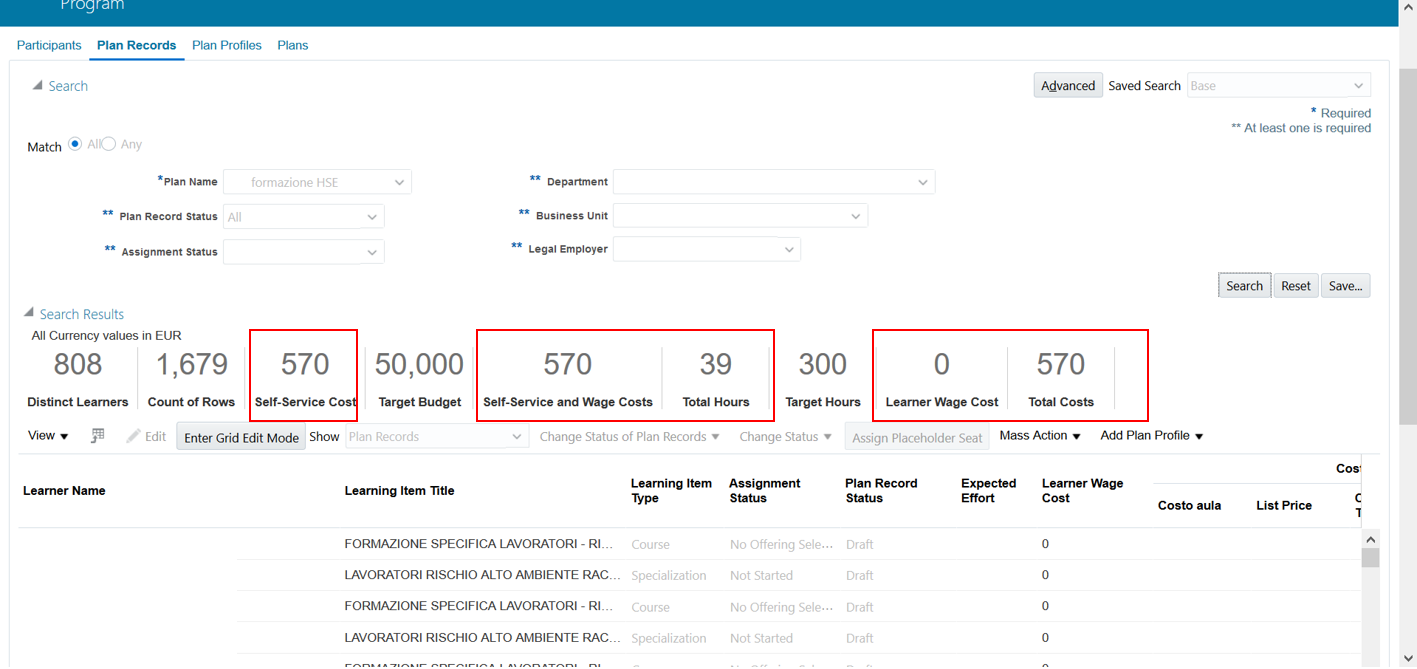Open the View menu
This screenshot has width=1417, height=669.
point(48,435)
